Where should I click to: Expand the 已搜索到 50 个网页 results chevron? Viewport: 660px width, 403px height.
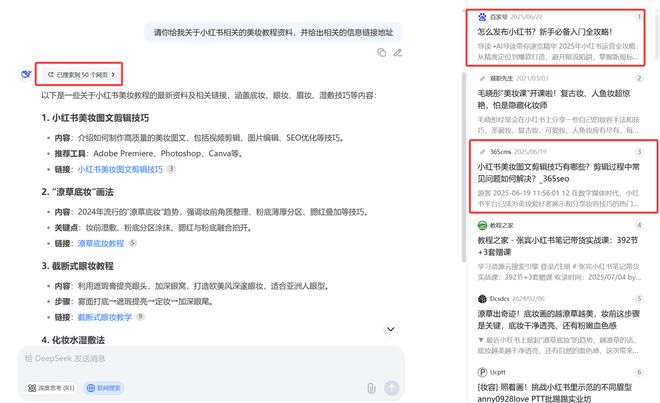point(113,75)
